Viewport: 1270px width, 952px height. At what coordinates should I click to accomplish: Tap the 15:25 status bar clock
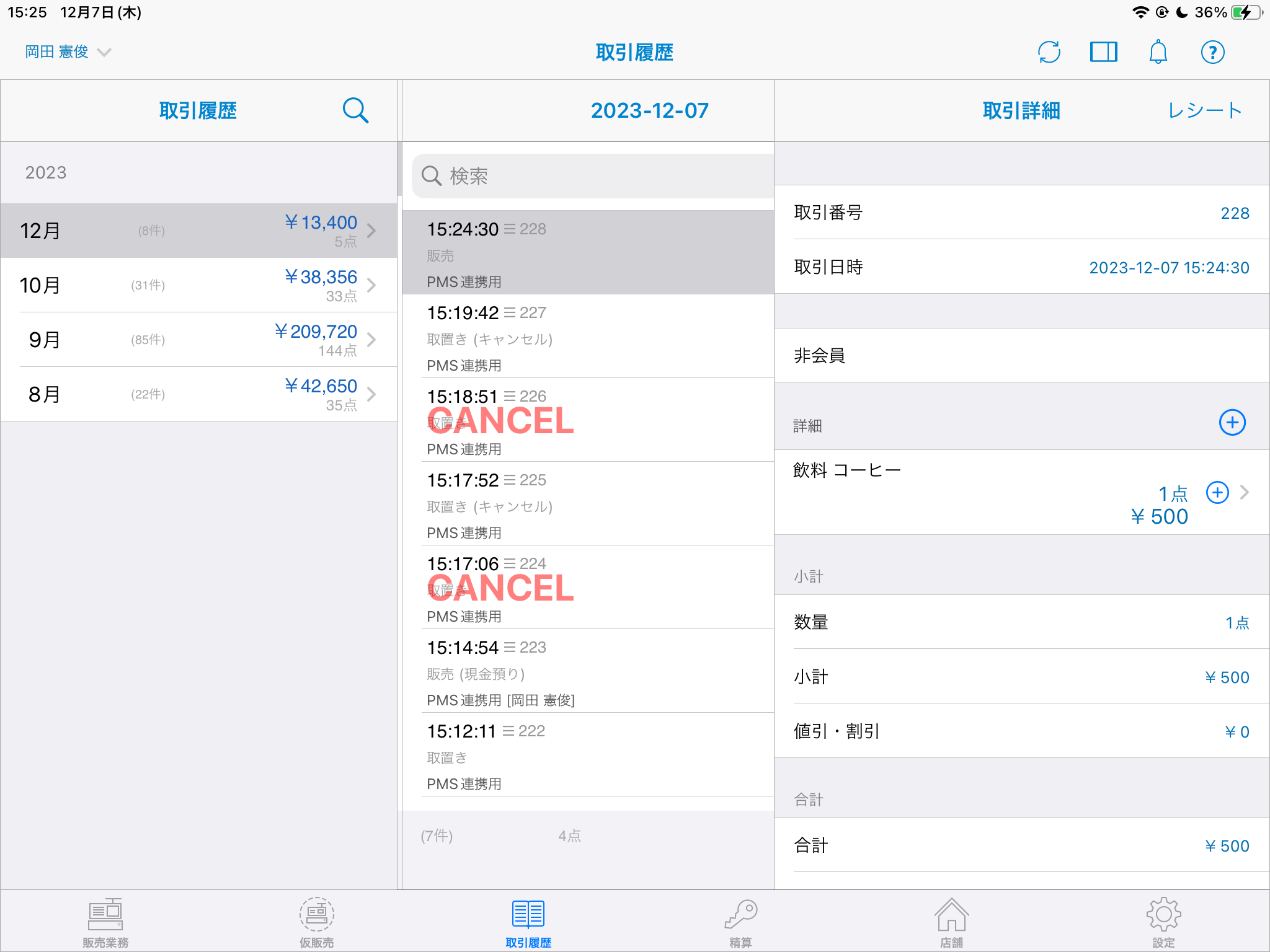(27, 12)
